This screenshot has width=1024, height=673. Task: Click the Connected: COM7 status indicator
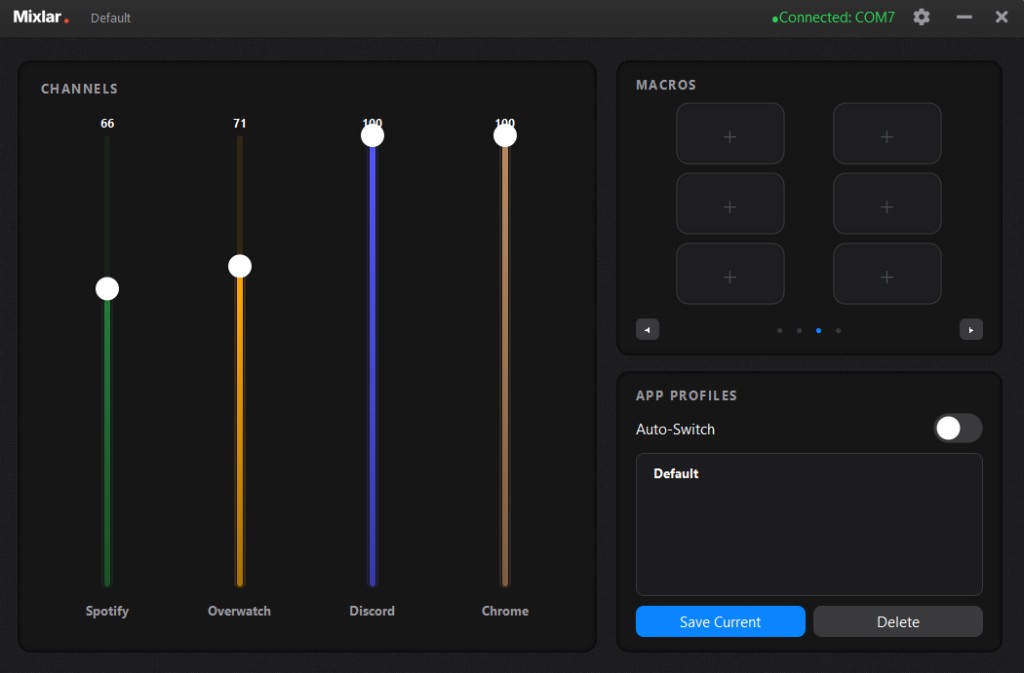click(833, 17)
